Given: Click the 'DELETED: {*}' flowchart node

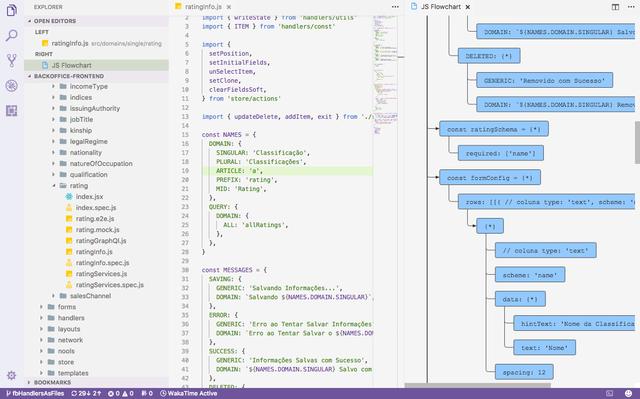Looking at the screenshot, I should [489, 56].
